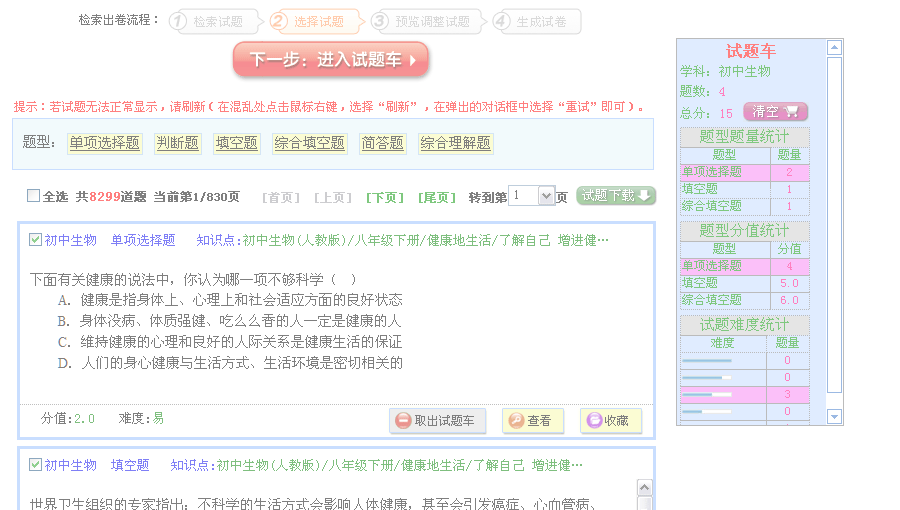The height and width of the screenshot is (510, 900).
Task: Filter by 综合填空题 question type
Action: tap(310, 143)
